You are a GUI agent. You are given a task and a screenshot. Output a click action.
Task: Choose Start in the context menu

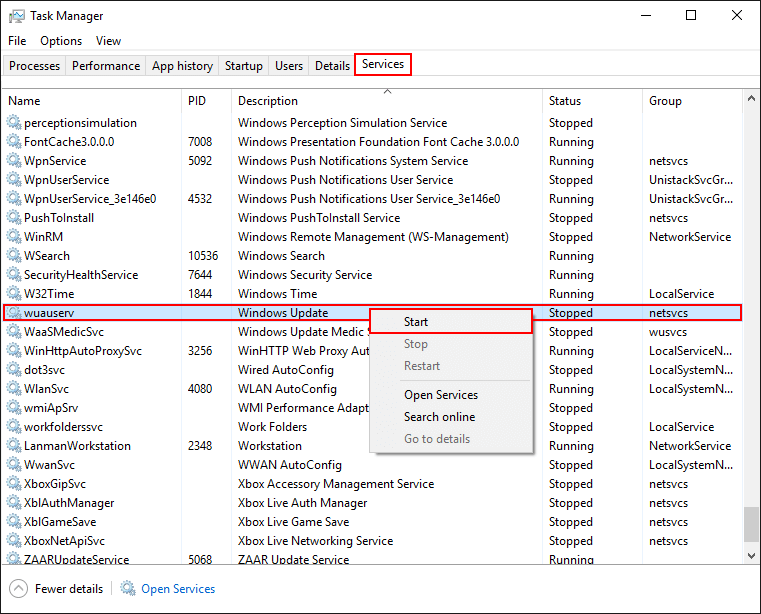pos(451,321)
